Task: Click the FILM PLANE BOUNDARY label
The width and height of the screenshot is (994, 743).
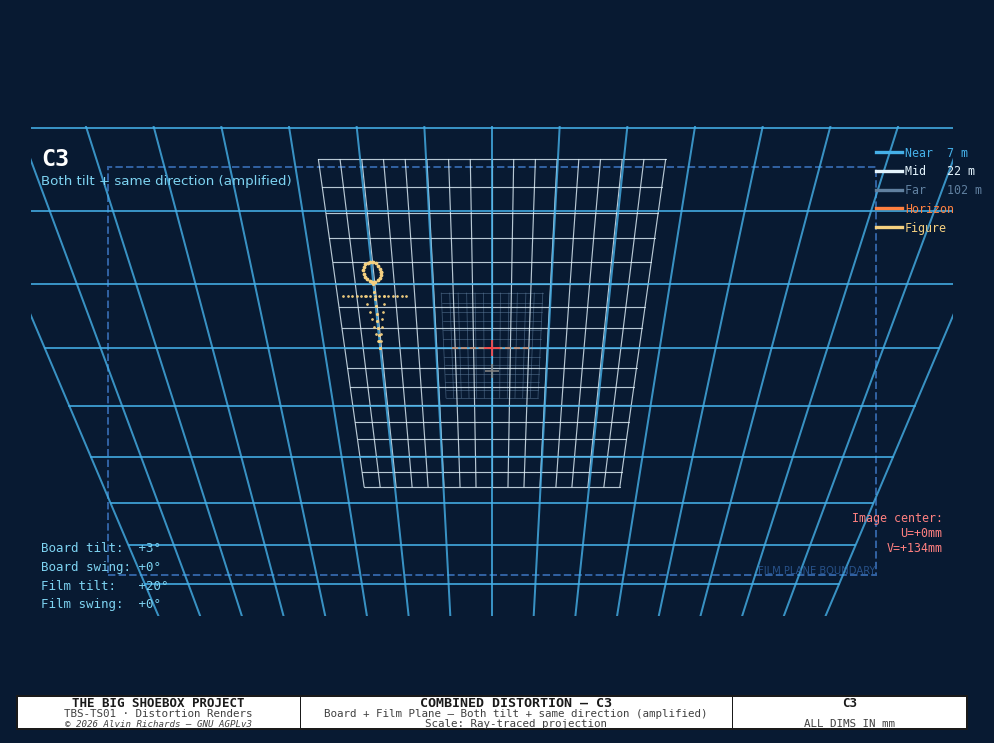Action: 816,571
